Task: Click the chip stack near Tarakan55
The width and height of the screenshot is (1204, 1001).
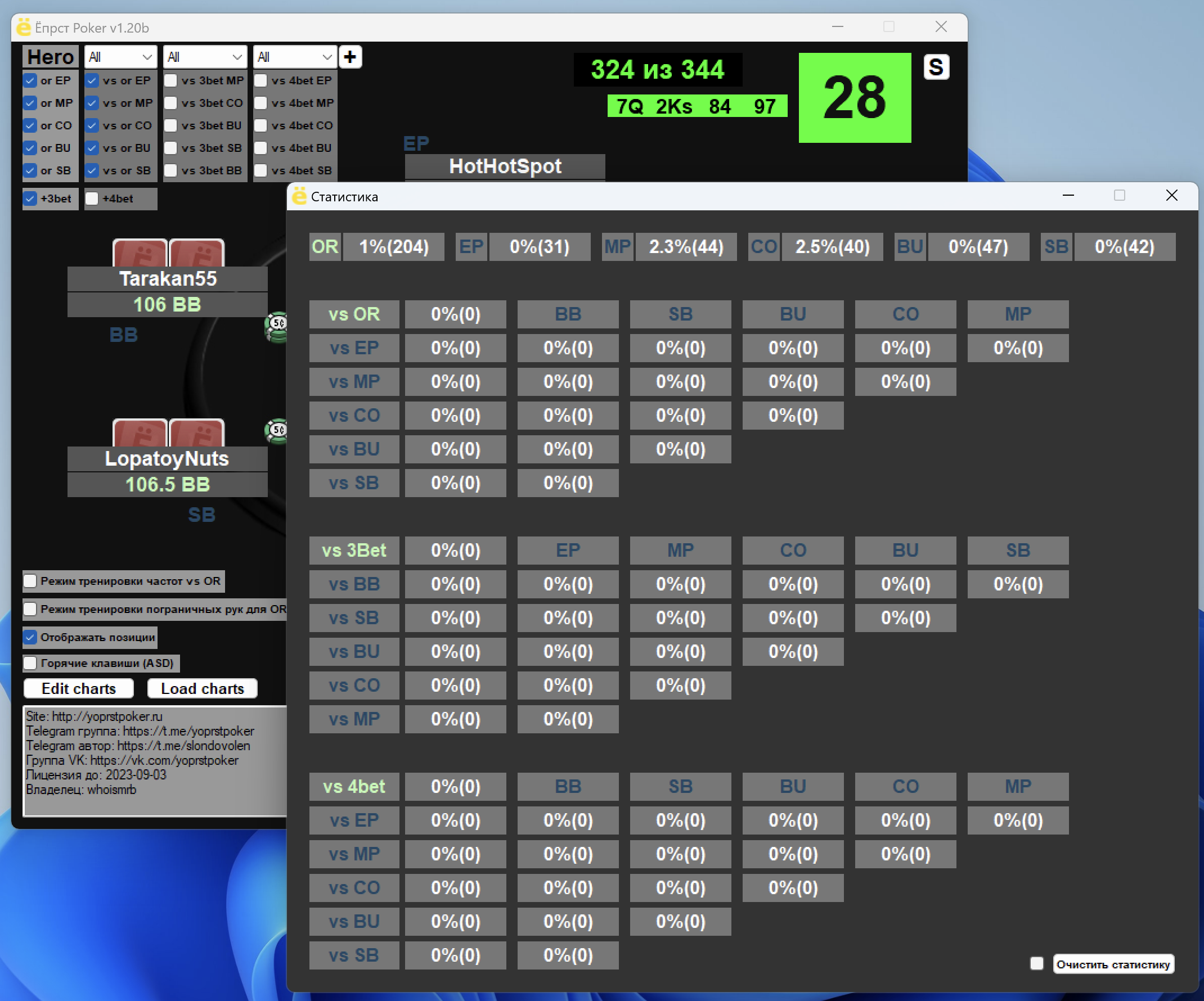Action: coord(277,327)
